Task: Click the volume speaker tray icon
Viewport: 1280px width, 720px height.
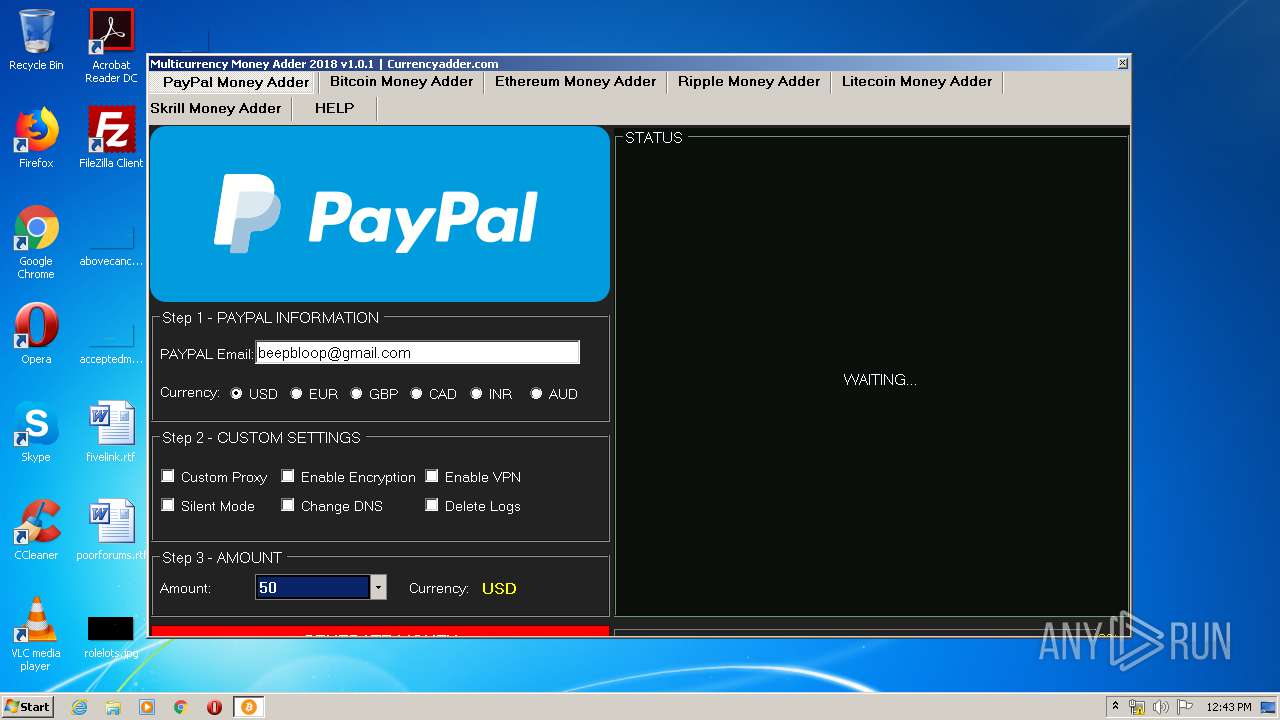Action: click(1161, 707)
